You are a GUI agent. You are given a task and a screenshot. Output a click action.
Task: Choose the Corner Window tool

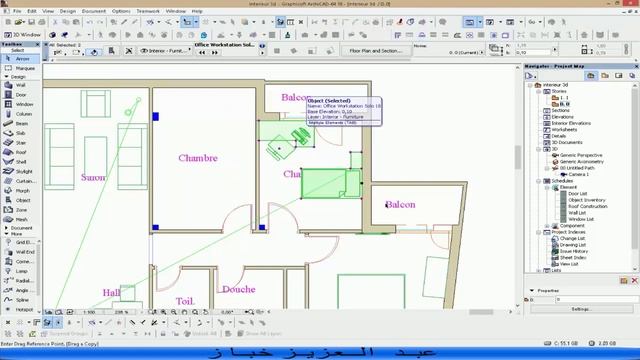coord(20,262)
